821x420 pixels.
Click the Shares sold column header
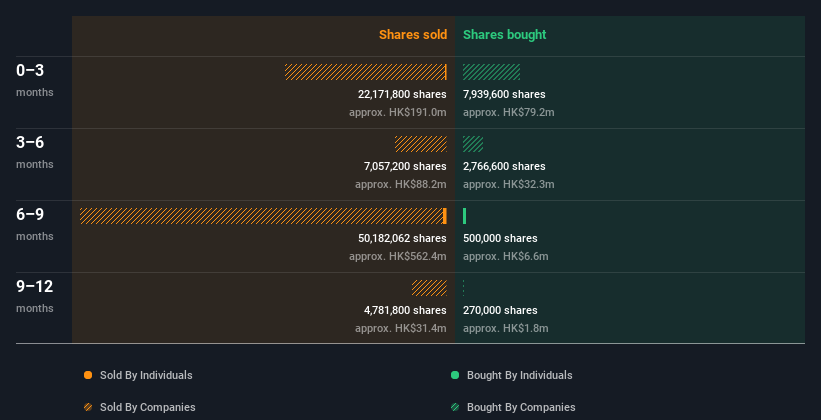[x=413, y=35]
